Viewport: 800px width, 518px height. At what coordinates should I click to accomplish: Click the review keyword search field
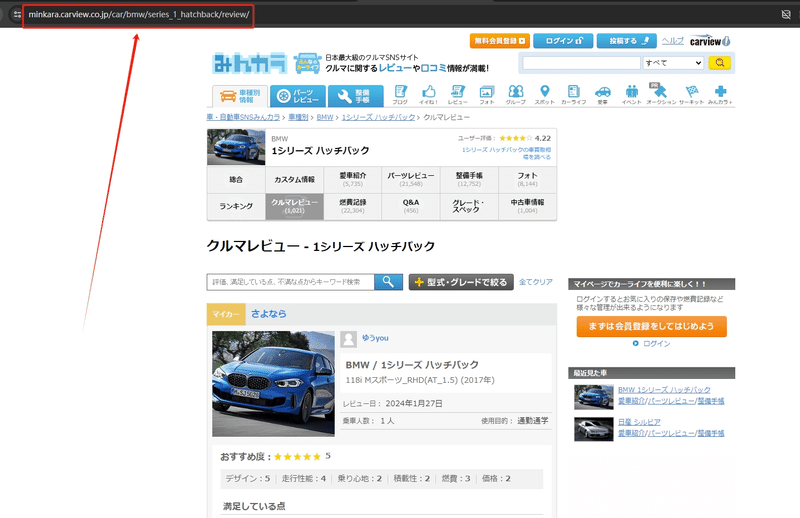pyautogui.click(x=290, y=282)
